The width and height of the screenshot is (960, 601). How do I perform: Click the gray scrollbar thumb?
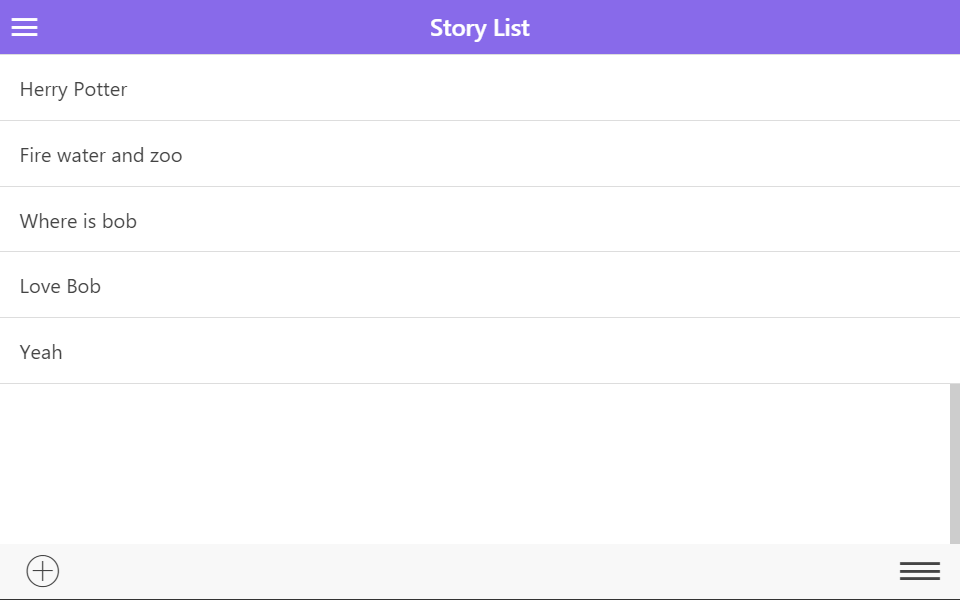click(954, 463)
